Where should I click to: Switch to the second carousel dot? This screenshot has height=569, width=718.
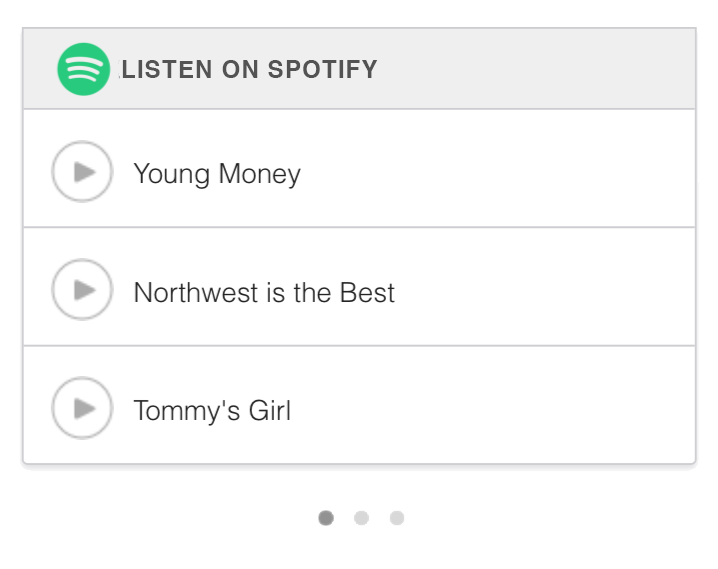tap(361, 517)
